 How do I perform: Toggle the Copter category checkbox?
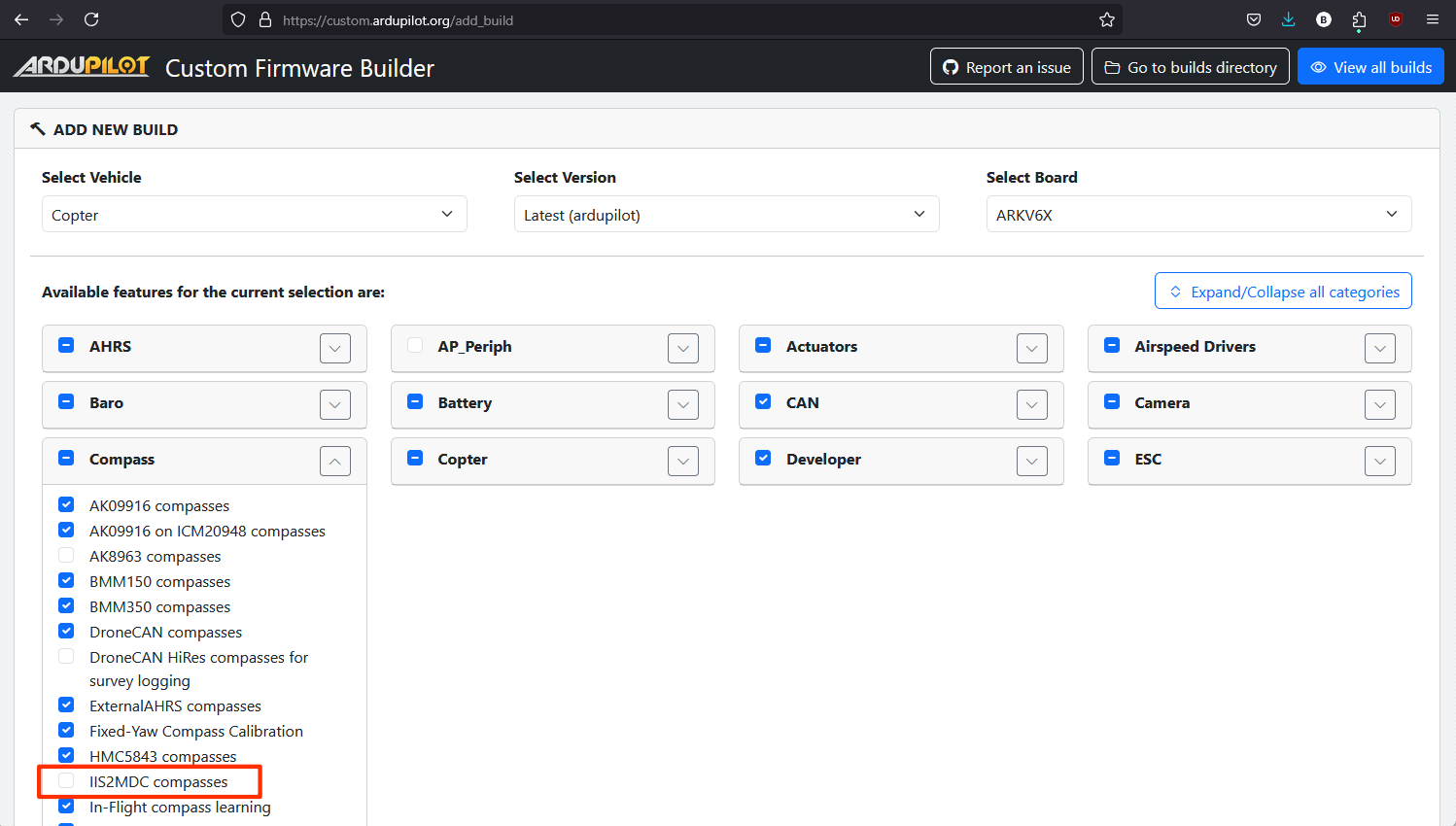415,458
